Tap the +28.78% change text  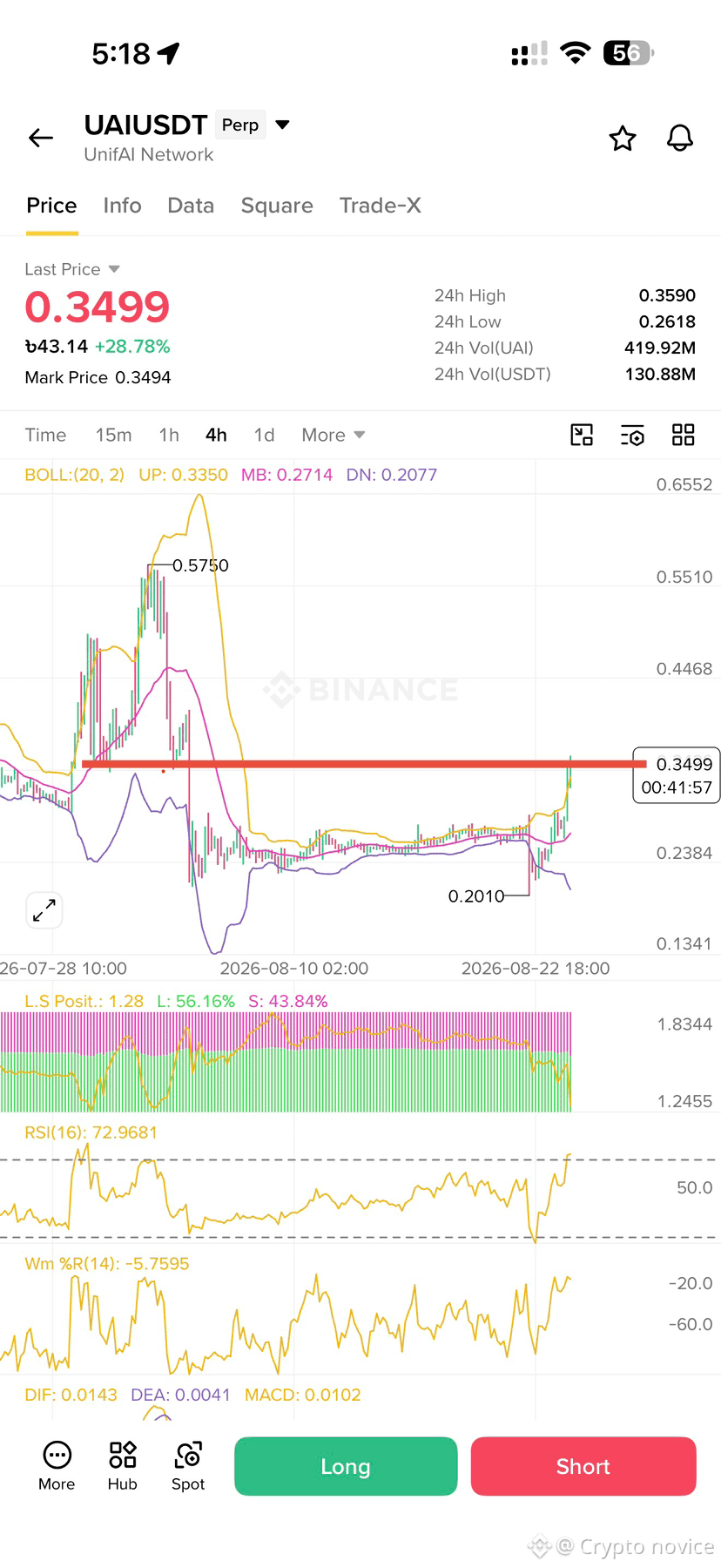click(x=132, y=346)
